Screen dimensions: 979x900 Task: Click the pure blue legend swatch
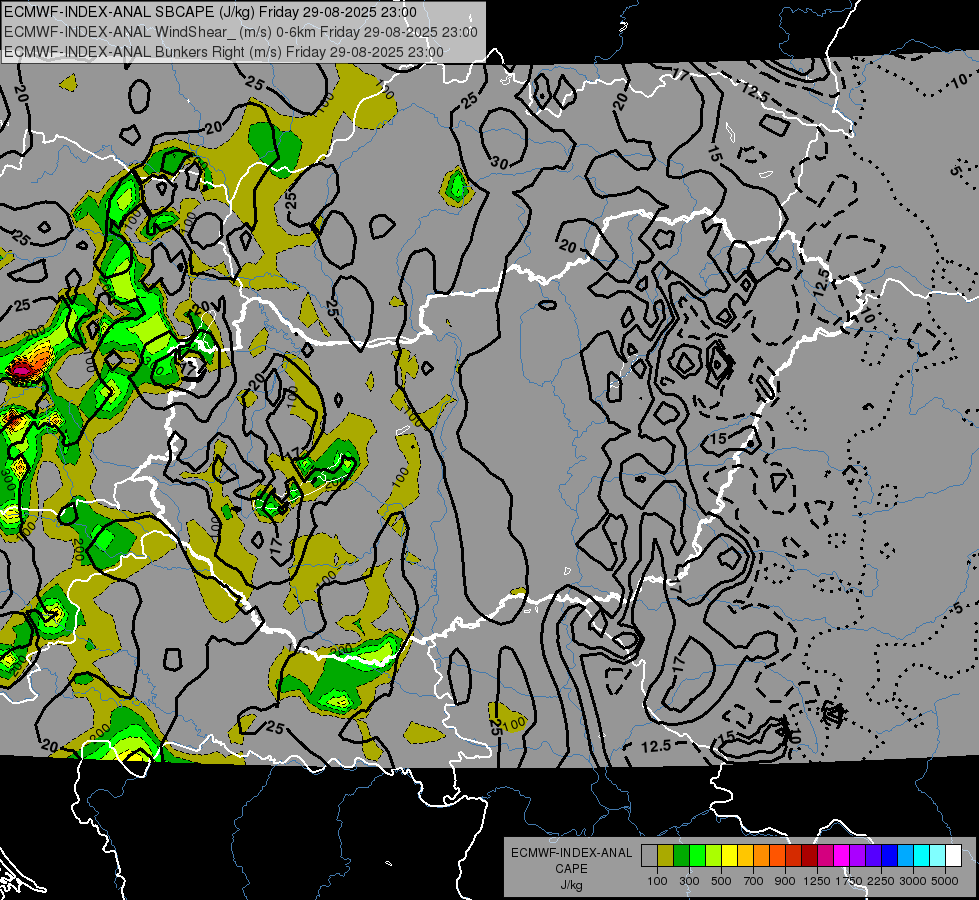click(890, 855)
